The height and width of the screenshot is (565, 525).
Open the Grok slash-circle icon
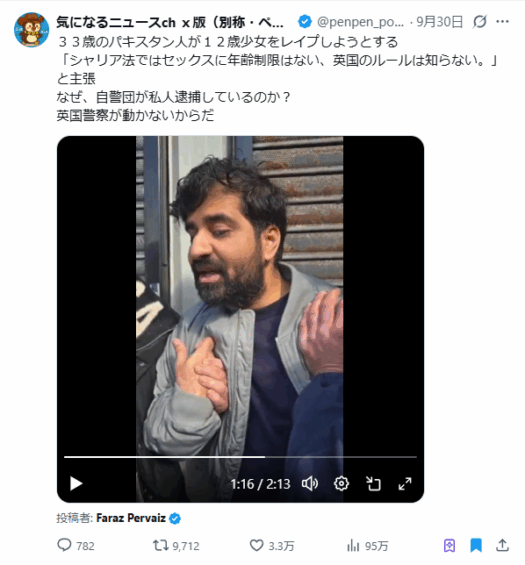480,22
